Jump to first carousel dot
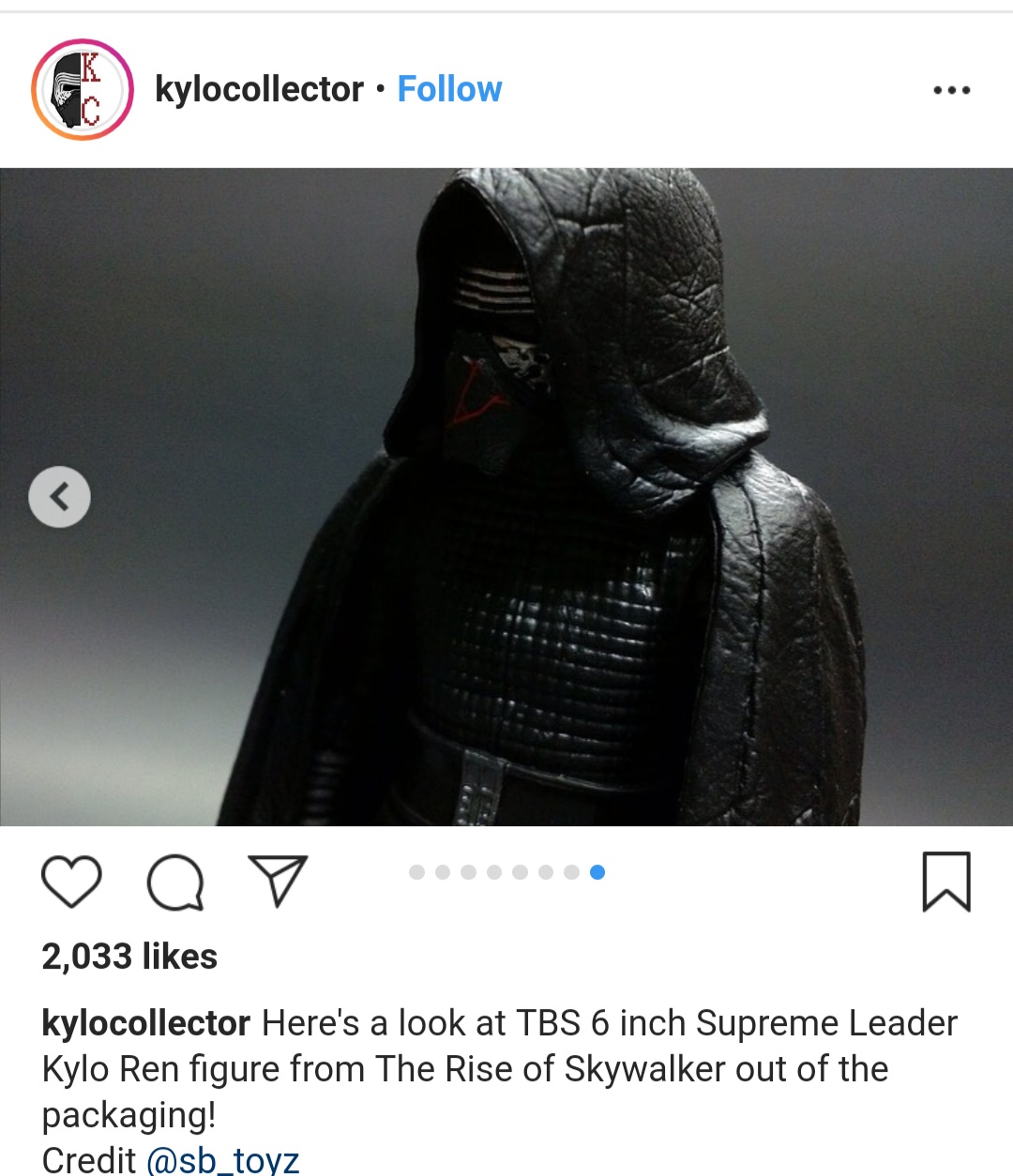 [417, 872]
